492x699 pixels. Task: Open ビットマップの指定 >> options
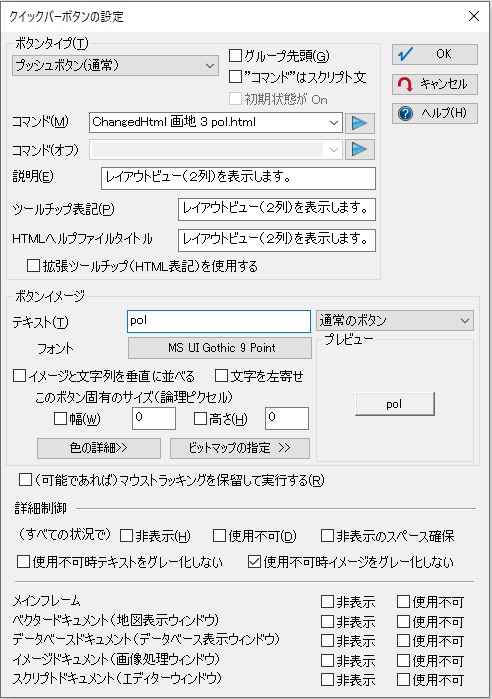tap(240, 448)
